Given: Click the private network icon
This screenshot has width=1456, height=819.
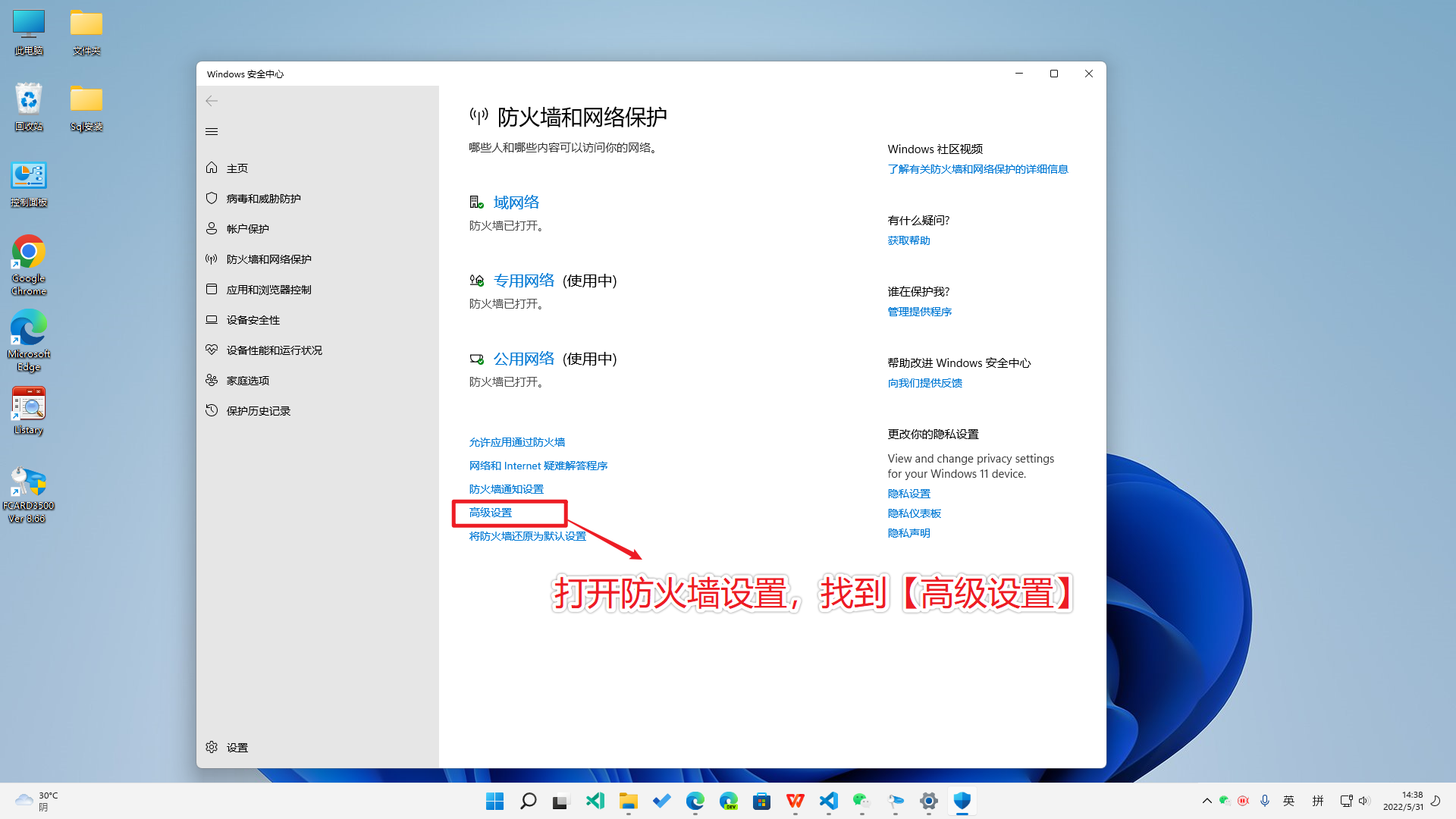Looking at the screenshot, I should tap(476, 281).
